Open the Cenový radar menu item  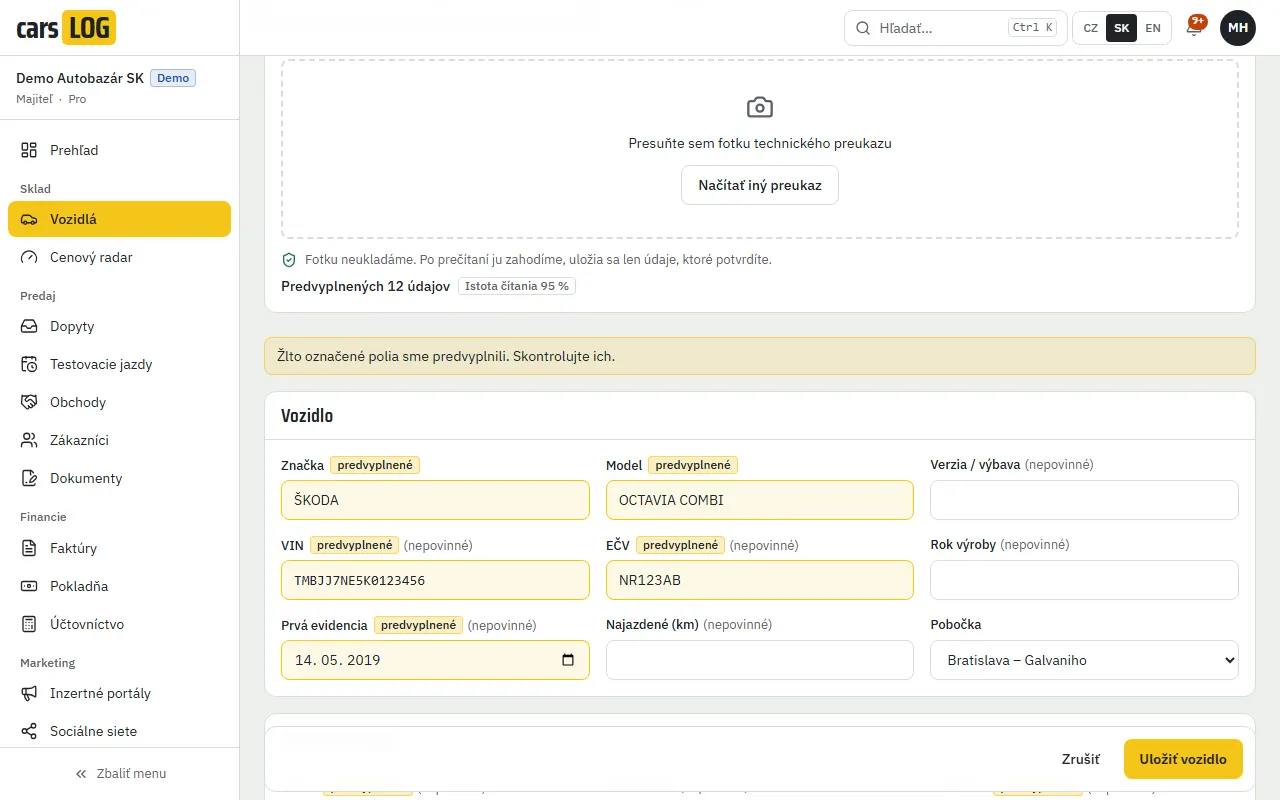(x=119, y=257)
